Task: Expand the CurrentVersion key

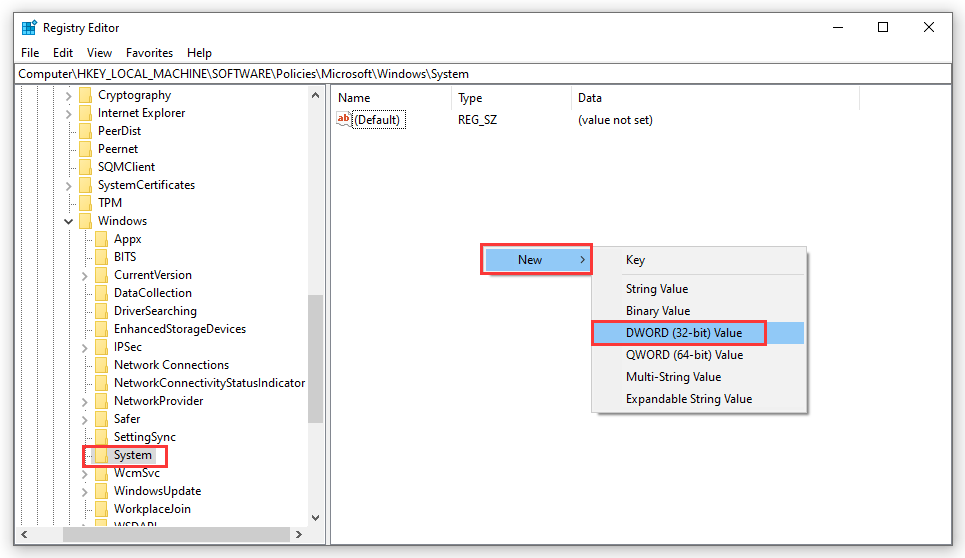Action: 85,275
